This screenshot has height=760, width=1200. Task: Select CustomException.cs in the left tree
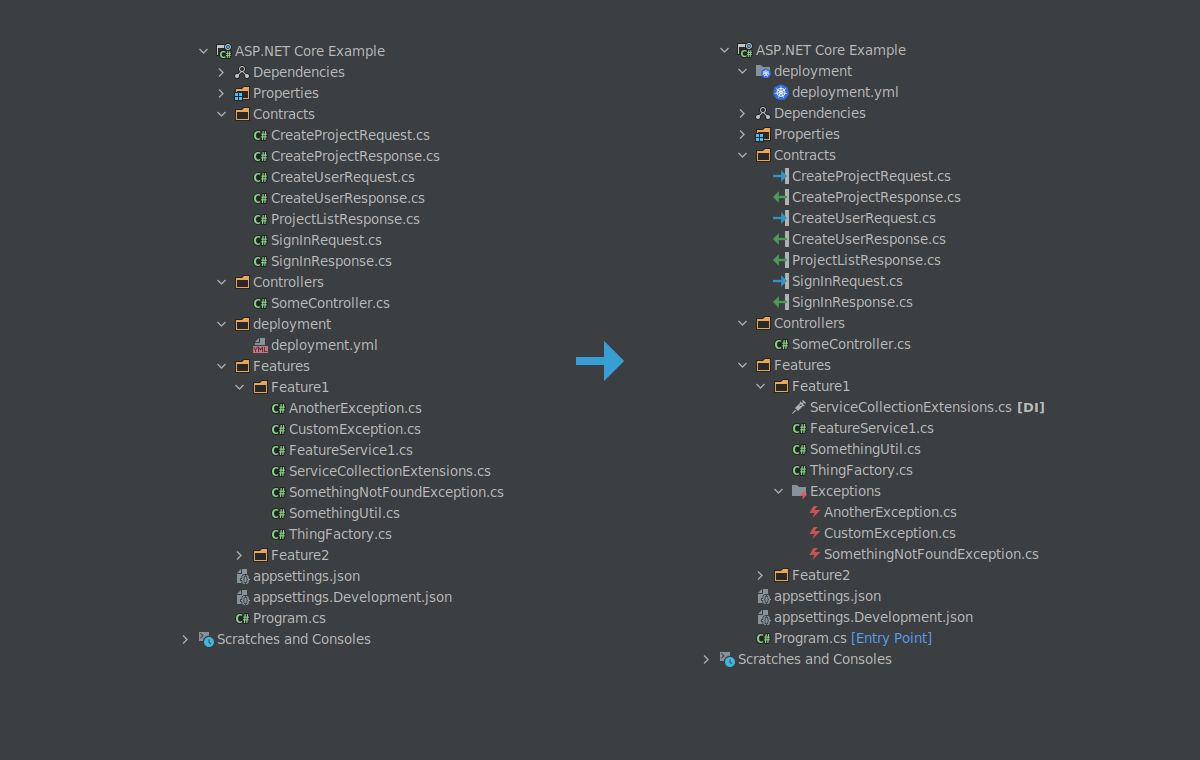point(355,429)
